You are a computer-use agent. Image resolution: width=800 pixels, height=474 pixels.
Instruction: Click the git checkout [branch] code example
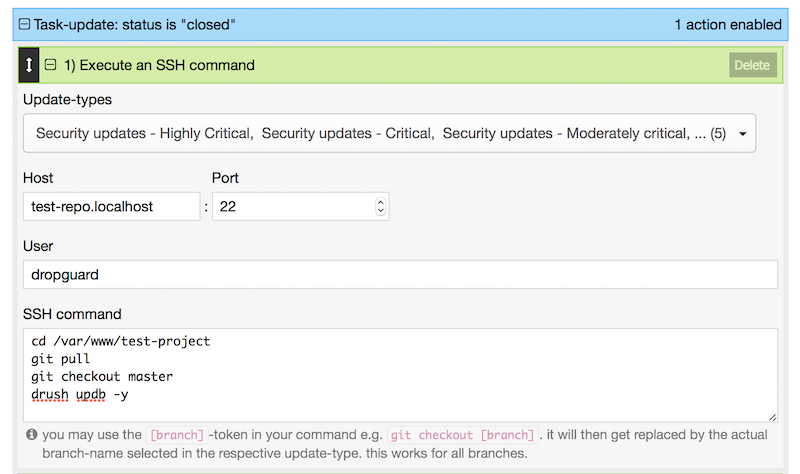pos(461,434)
